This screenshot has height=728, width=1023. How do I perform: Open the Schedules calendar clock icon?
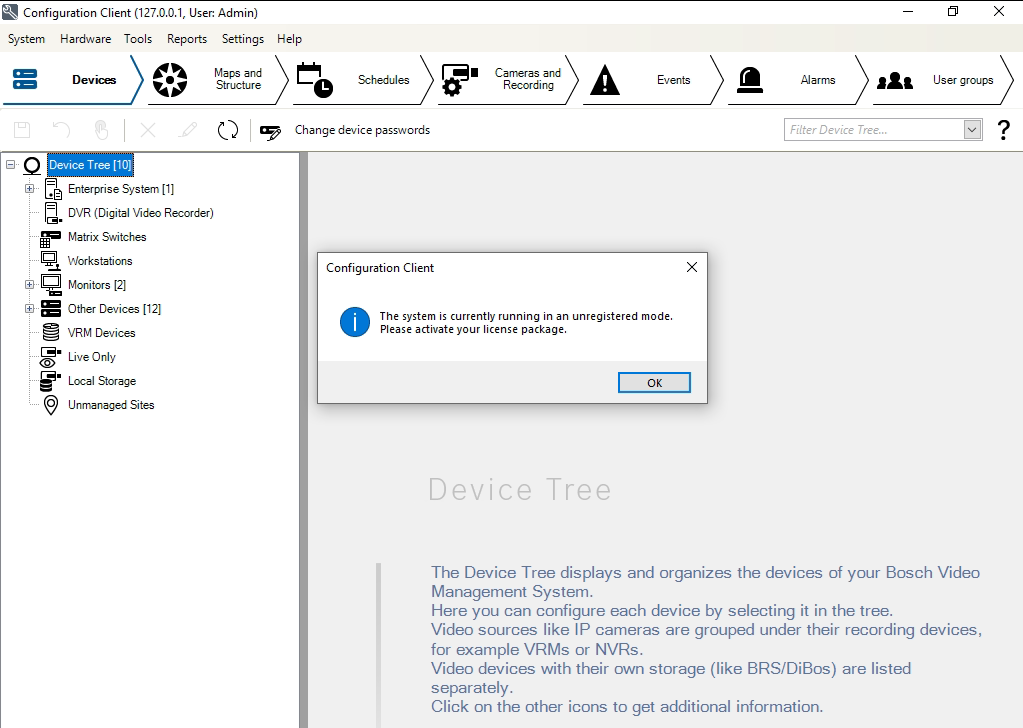click(x=314, y=80)
